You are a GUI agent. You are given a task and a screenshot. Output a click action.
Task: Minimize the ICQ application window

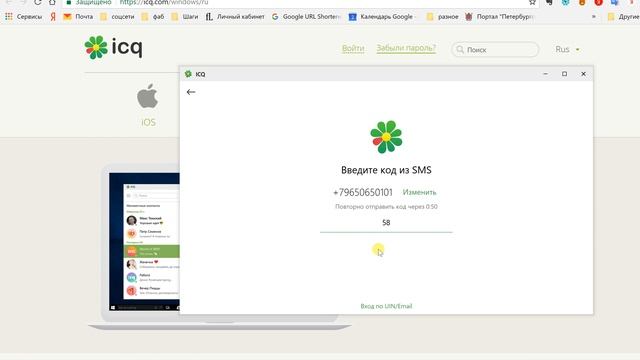[545, 74]
